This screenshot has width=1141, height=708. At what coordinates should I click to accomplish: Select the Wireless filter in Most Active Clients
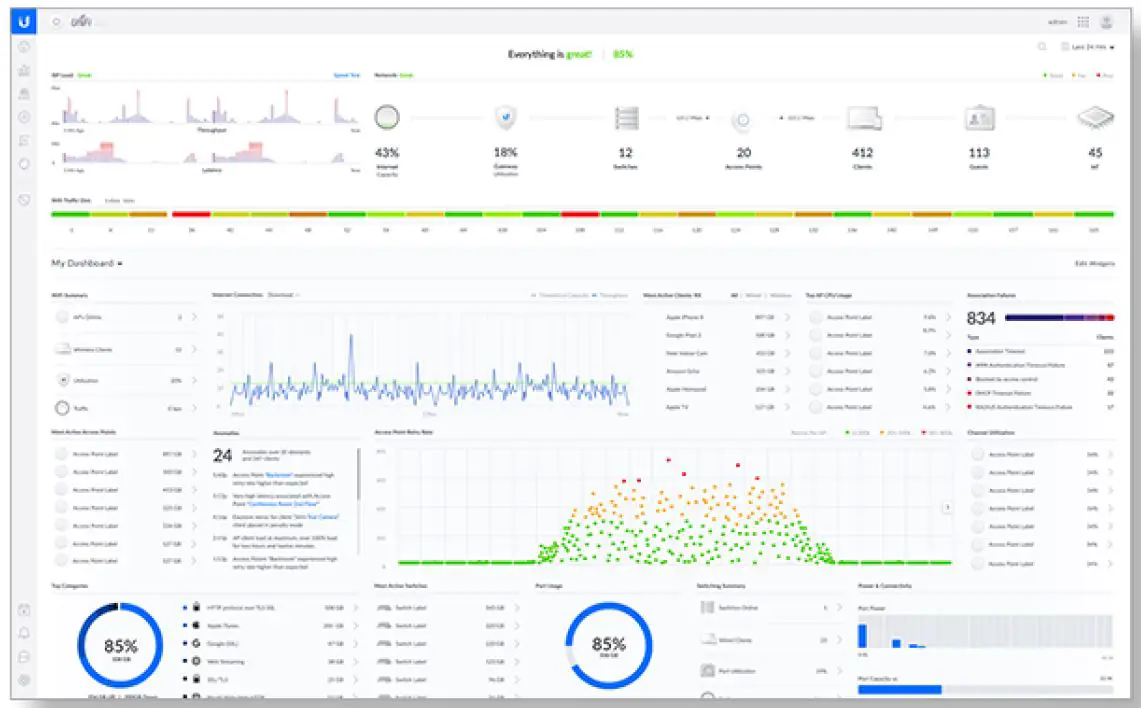pyautogui.click(x=780, y=295)
